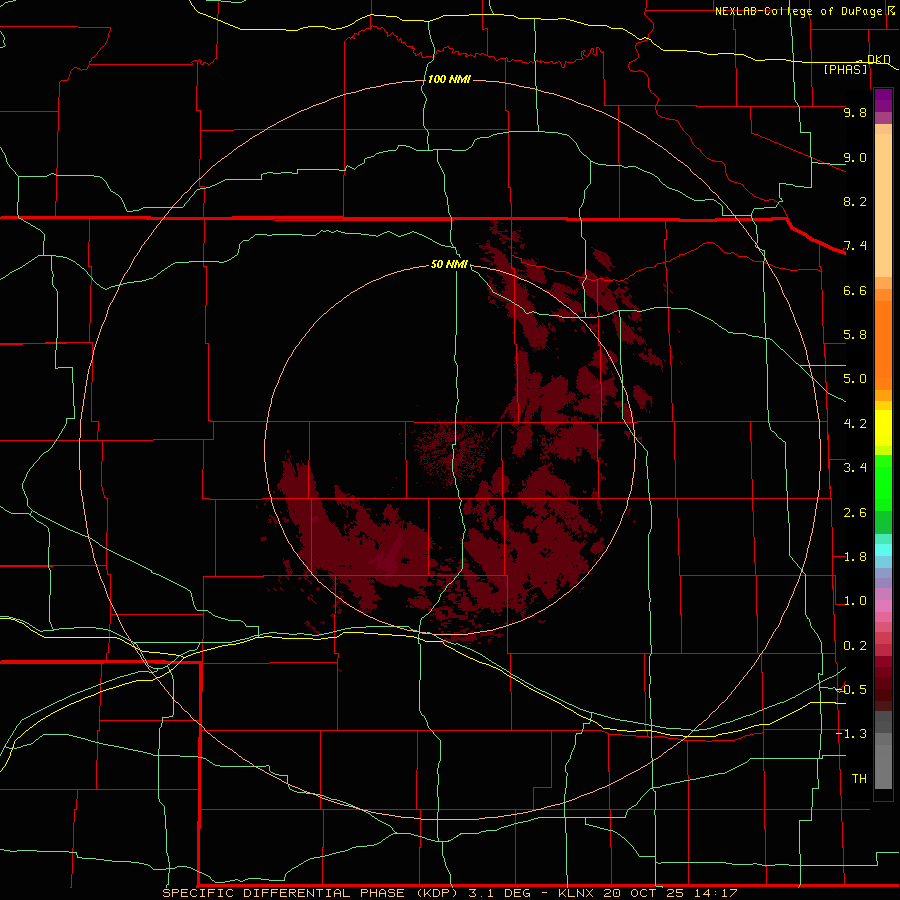Click the TH threshold label on scale
Screen dimensions: 900x900
(859, 779)
